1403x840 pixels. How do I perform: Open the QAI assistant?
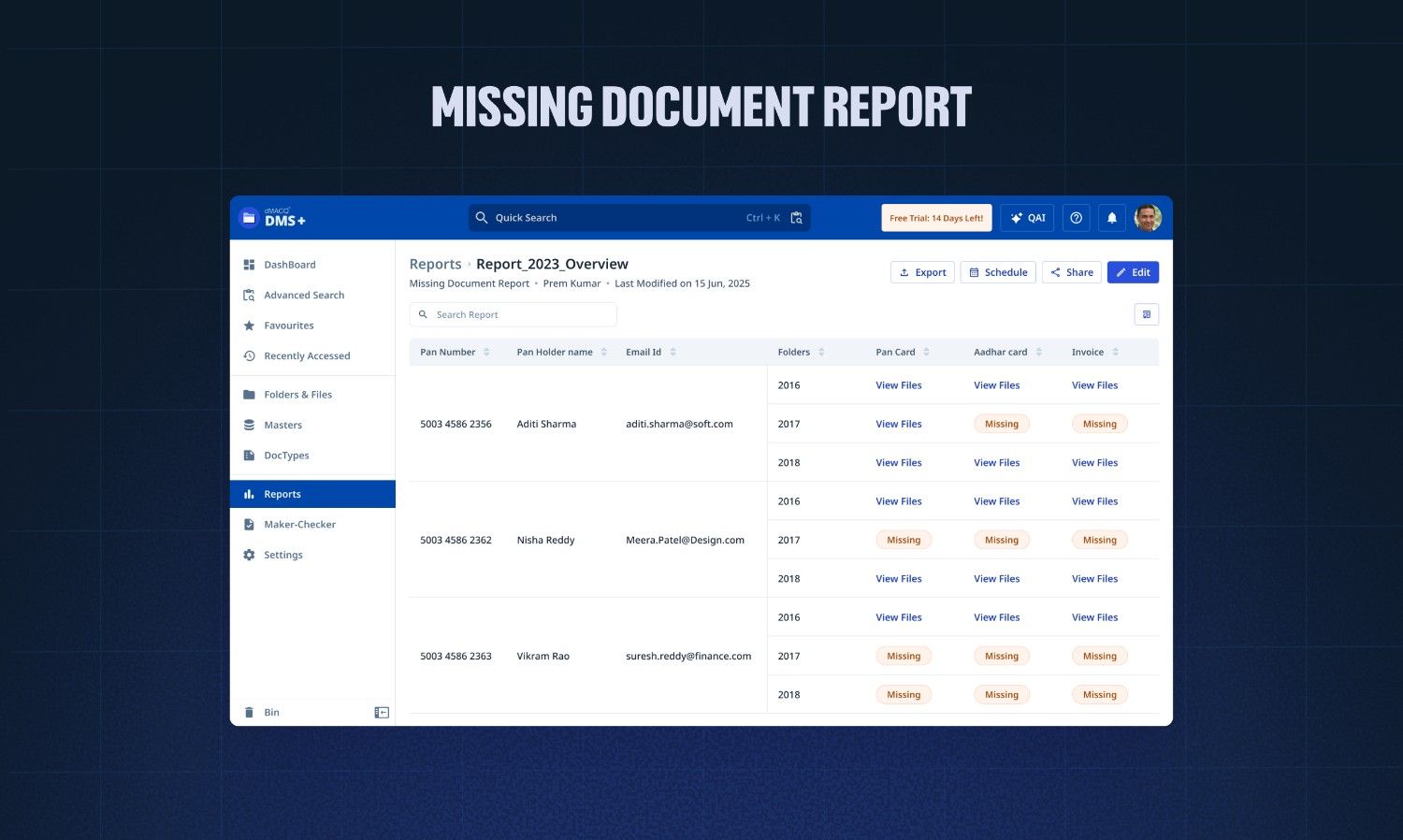(1026, 217)
